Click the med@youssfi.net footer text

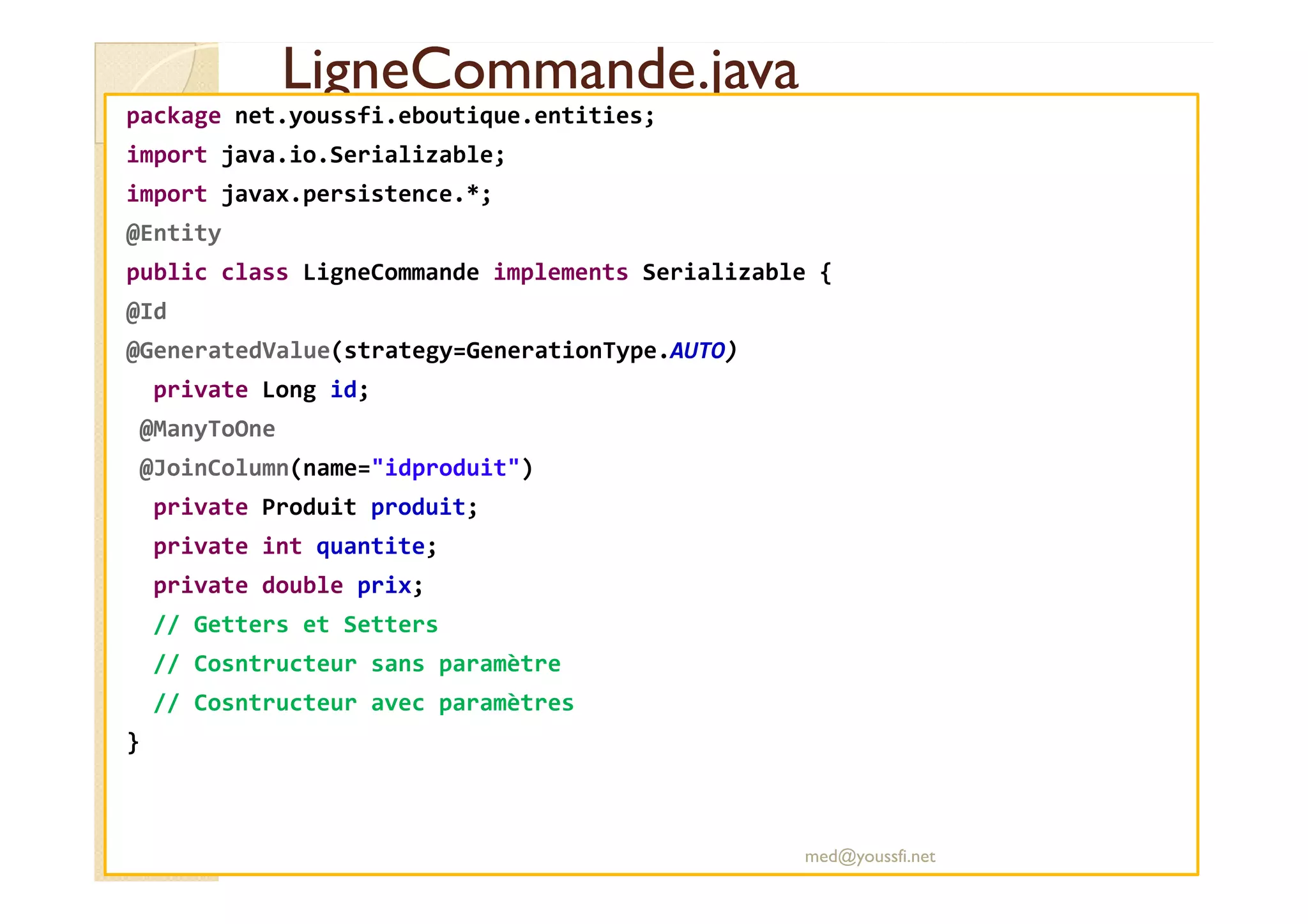click(870, 856)
